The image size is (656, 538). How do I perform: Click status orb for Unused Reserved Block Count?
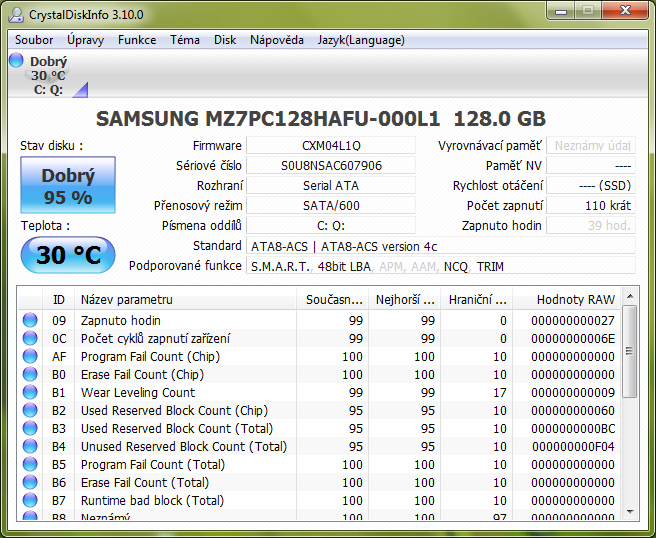30,447
